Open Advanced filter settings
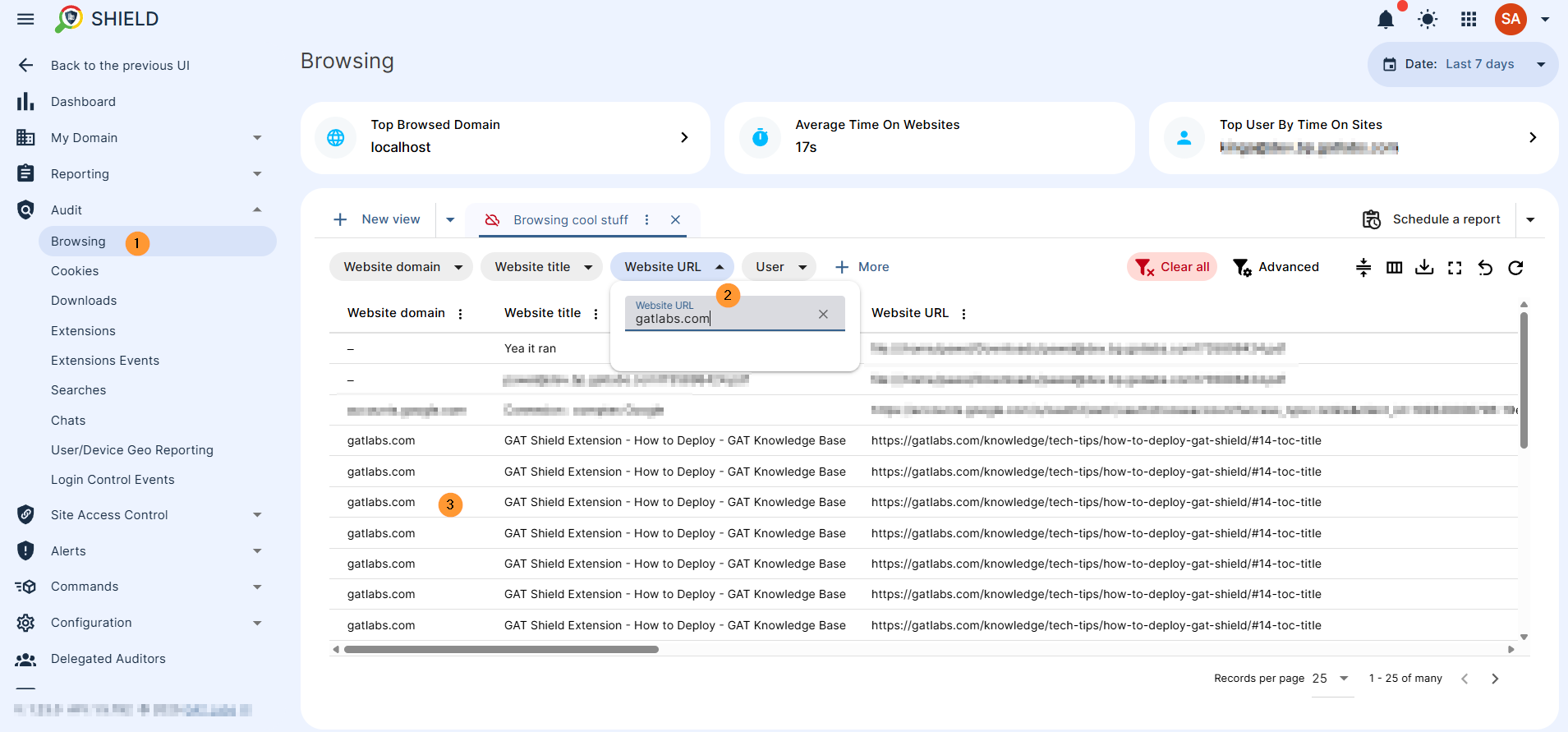 pos(1276,267)
